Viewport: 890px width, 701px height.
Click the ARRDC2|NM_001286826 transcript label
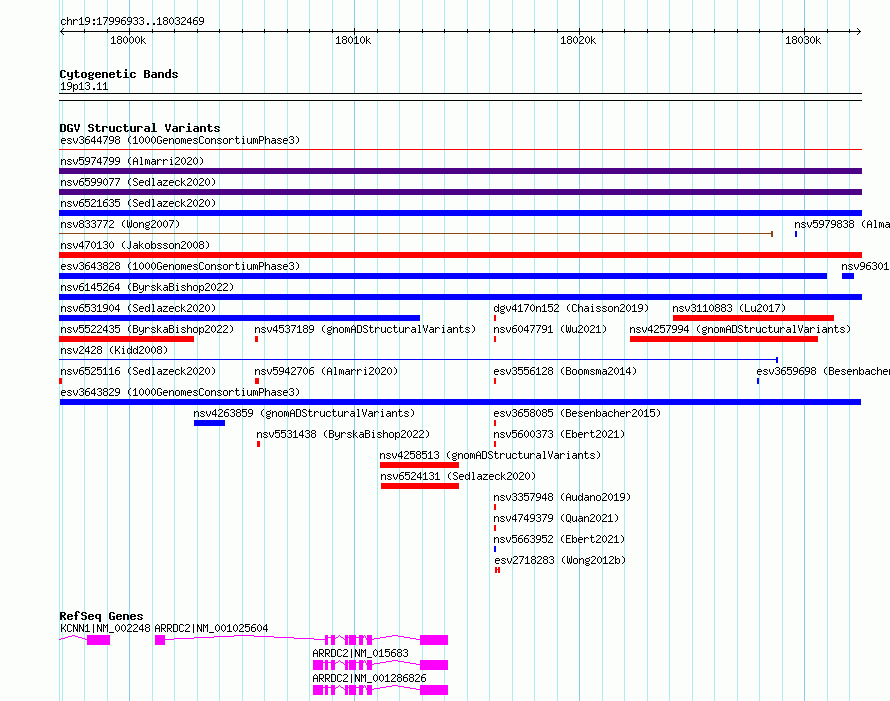[369, 678]
